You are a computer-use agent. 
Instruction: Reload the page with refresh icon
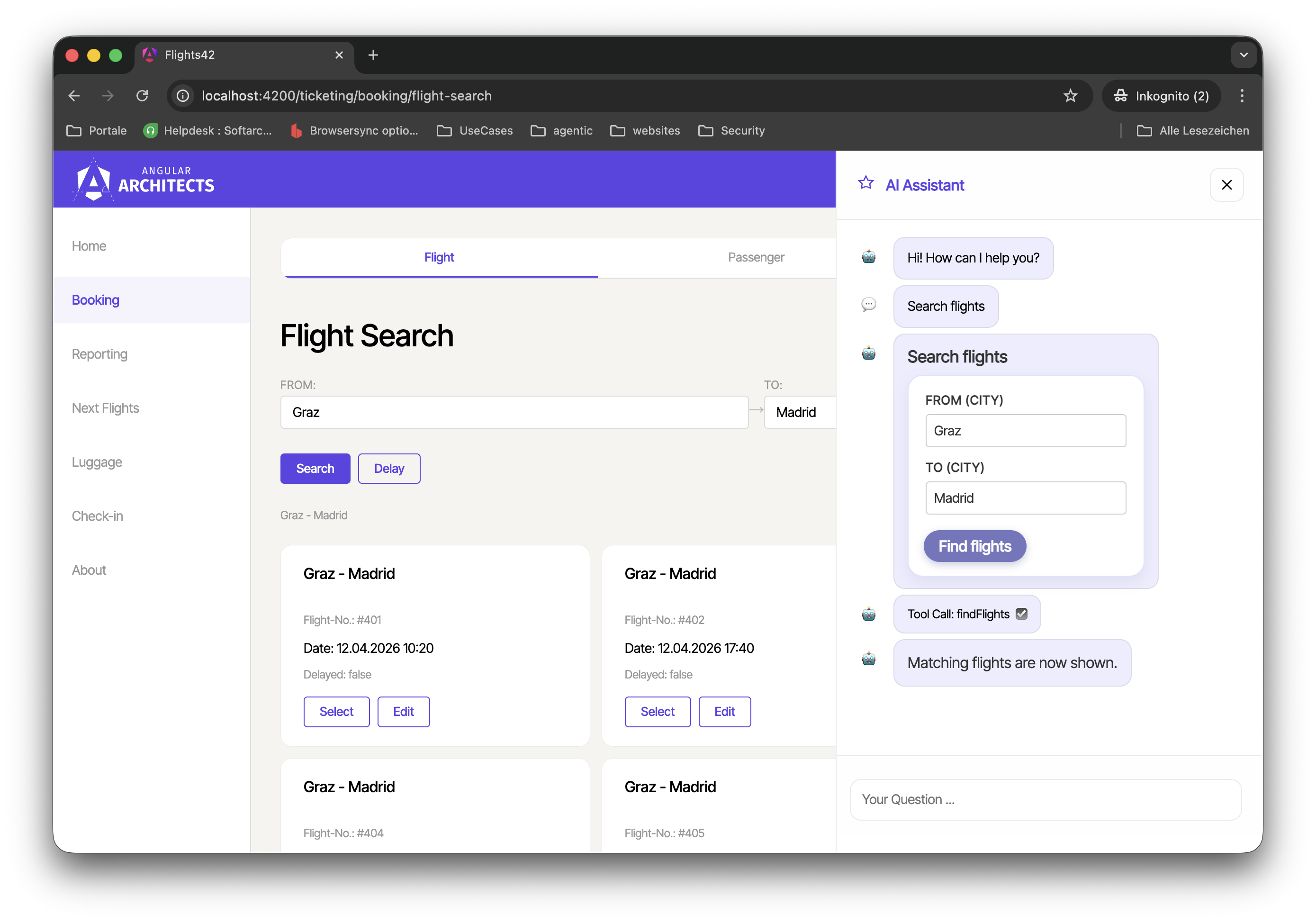click(142, 96)
